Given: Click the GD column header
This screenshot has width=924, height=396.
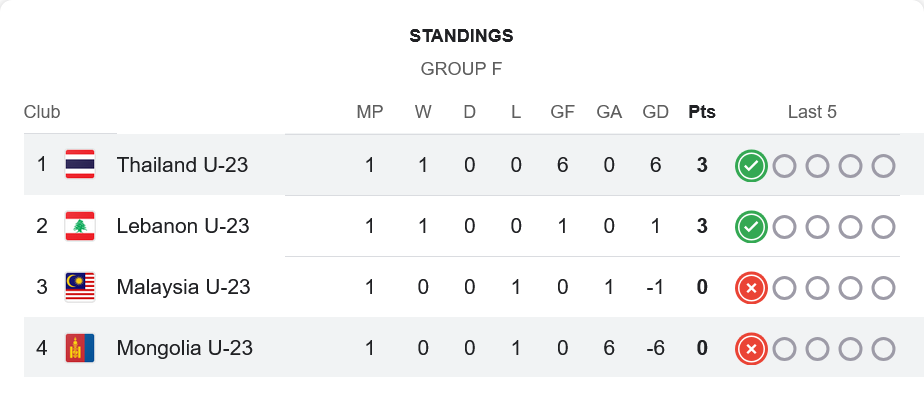Looking at the screenshot, I should (655, 112).
